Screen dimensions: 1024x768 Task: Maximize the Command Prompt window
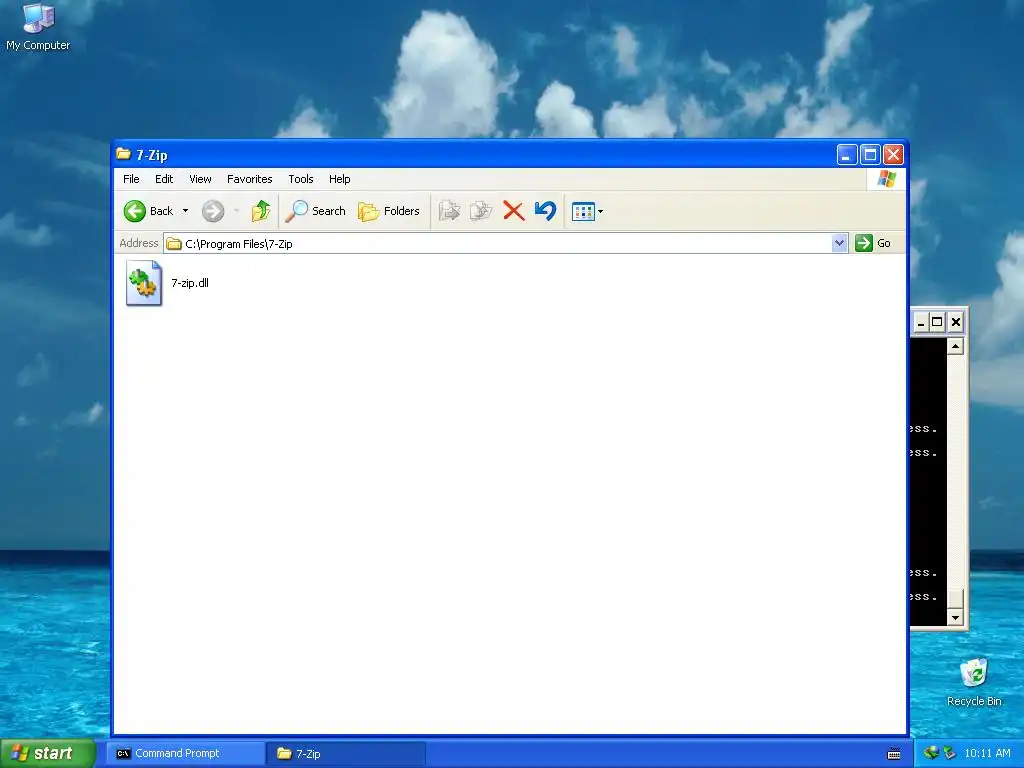click(937, 322)
